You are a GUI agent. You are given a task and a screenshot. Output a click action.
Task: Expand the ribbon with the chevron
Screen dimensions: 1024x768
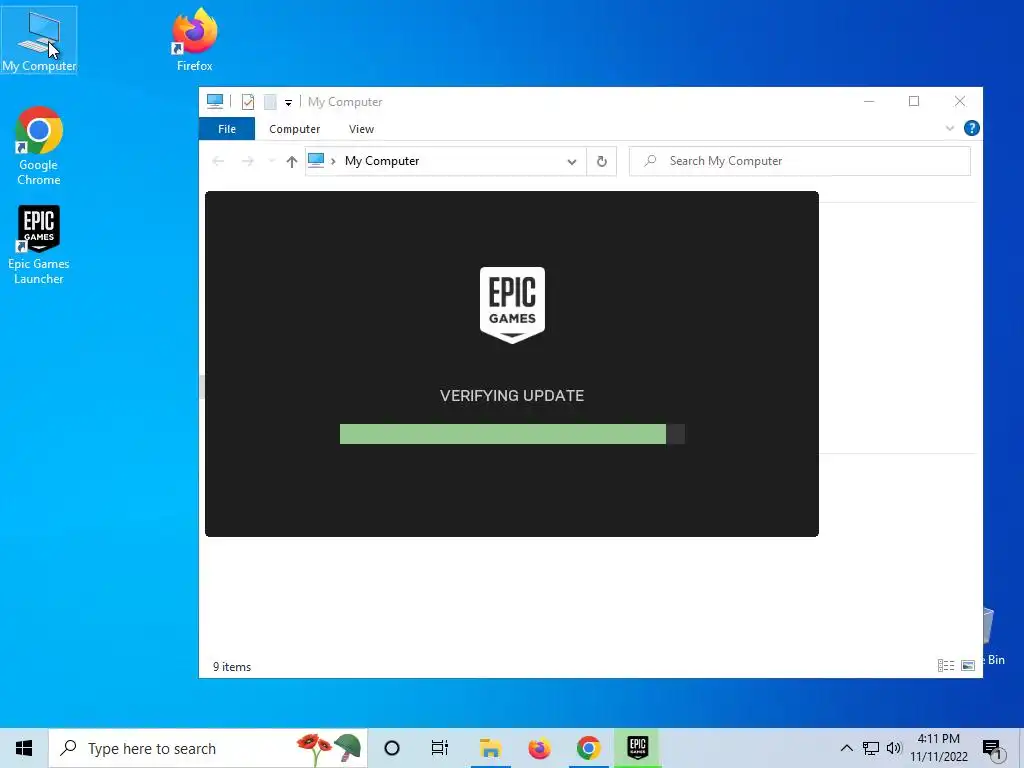[x=950, y=128]
